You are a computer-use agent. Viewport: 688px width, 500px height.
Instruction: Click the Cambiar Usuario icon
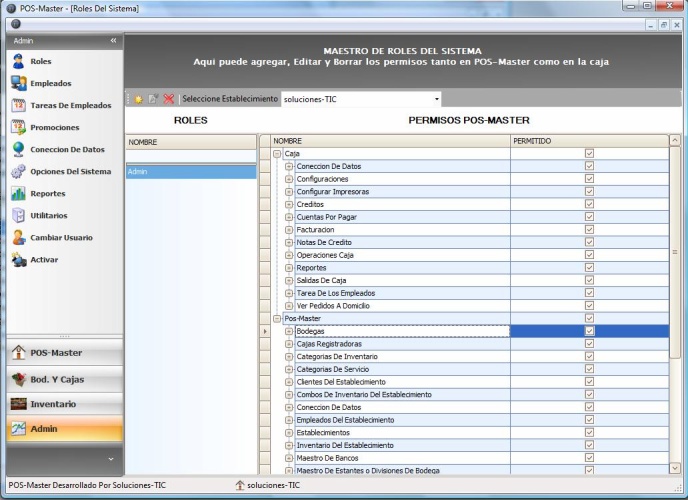[18, 237]
